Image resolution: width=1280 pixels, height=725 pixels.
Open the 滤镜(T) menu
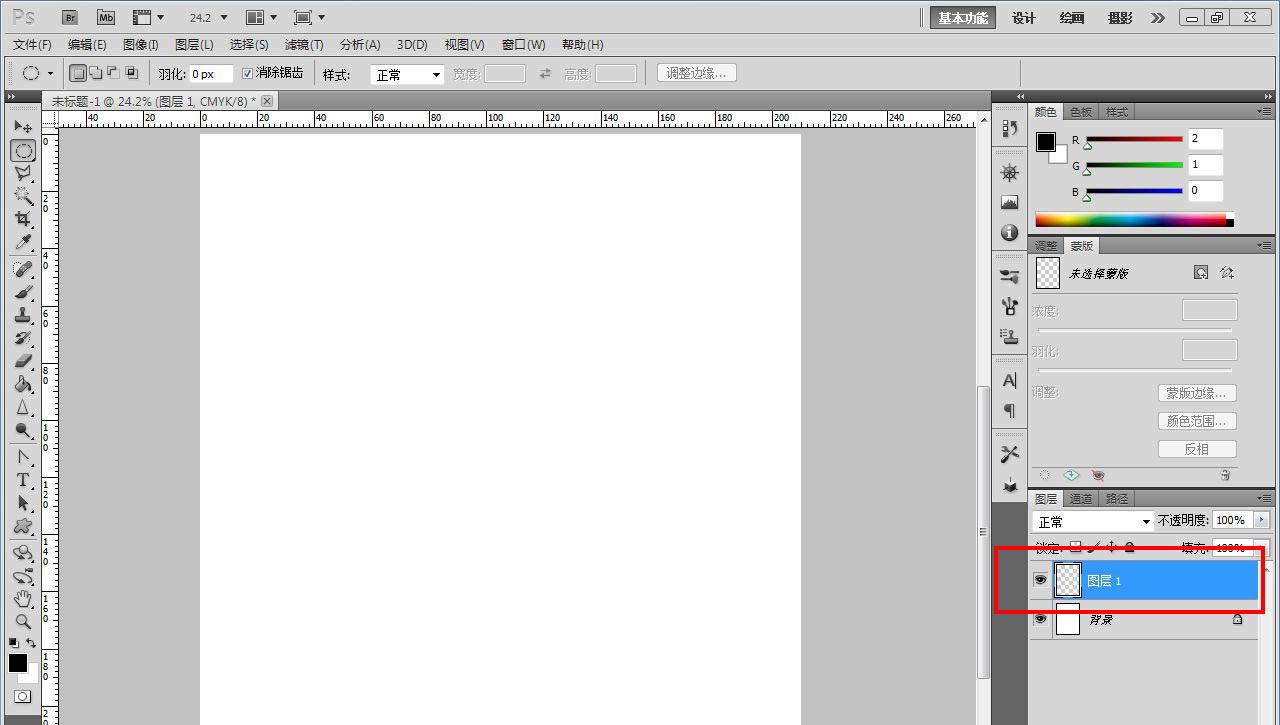pos(304,44)
